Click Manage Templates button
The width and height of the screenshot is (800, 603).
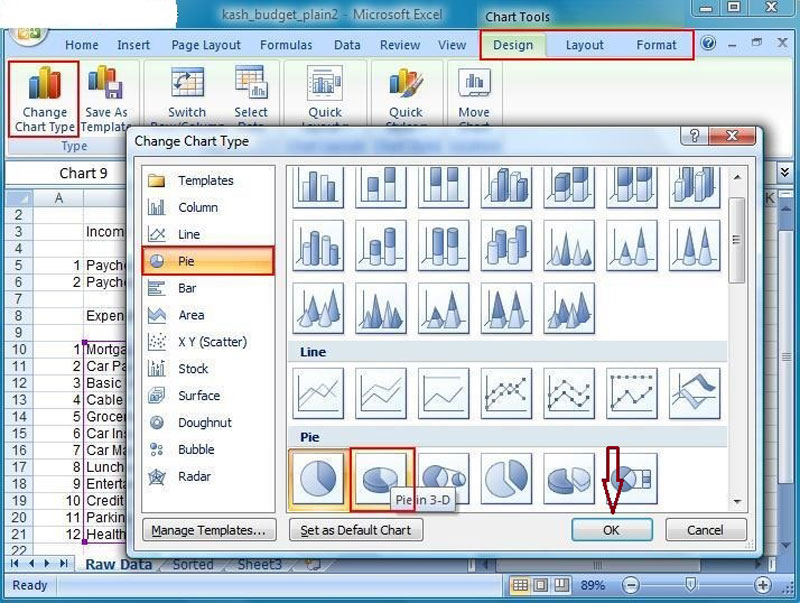pos(209,530)
